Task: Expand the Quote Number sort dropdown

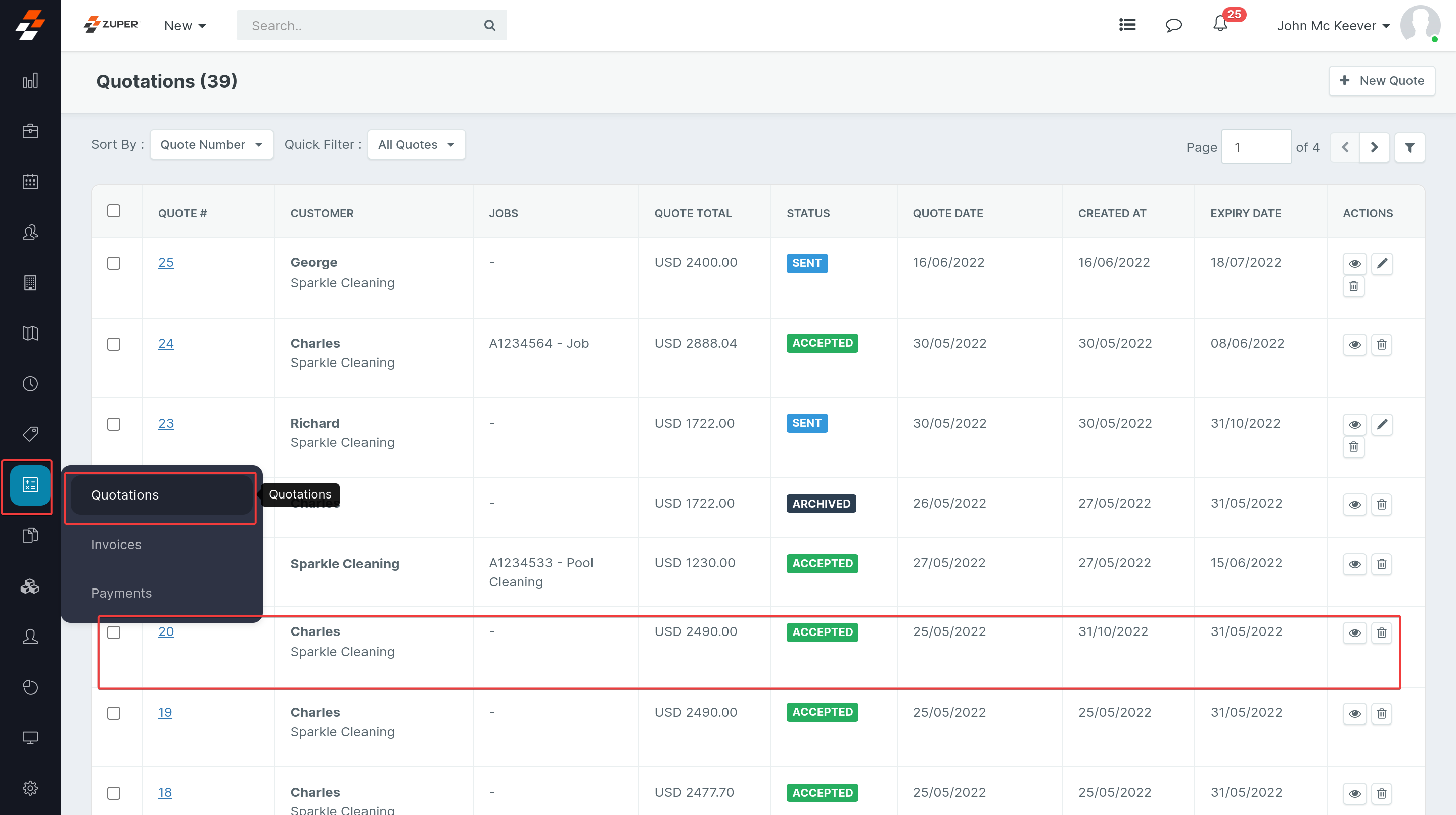Action: pos(211,145)
